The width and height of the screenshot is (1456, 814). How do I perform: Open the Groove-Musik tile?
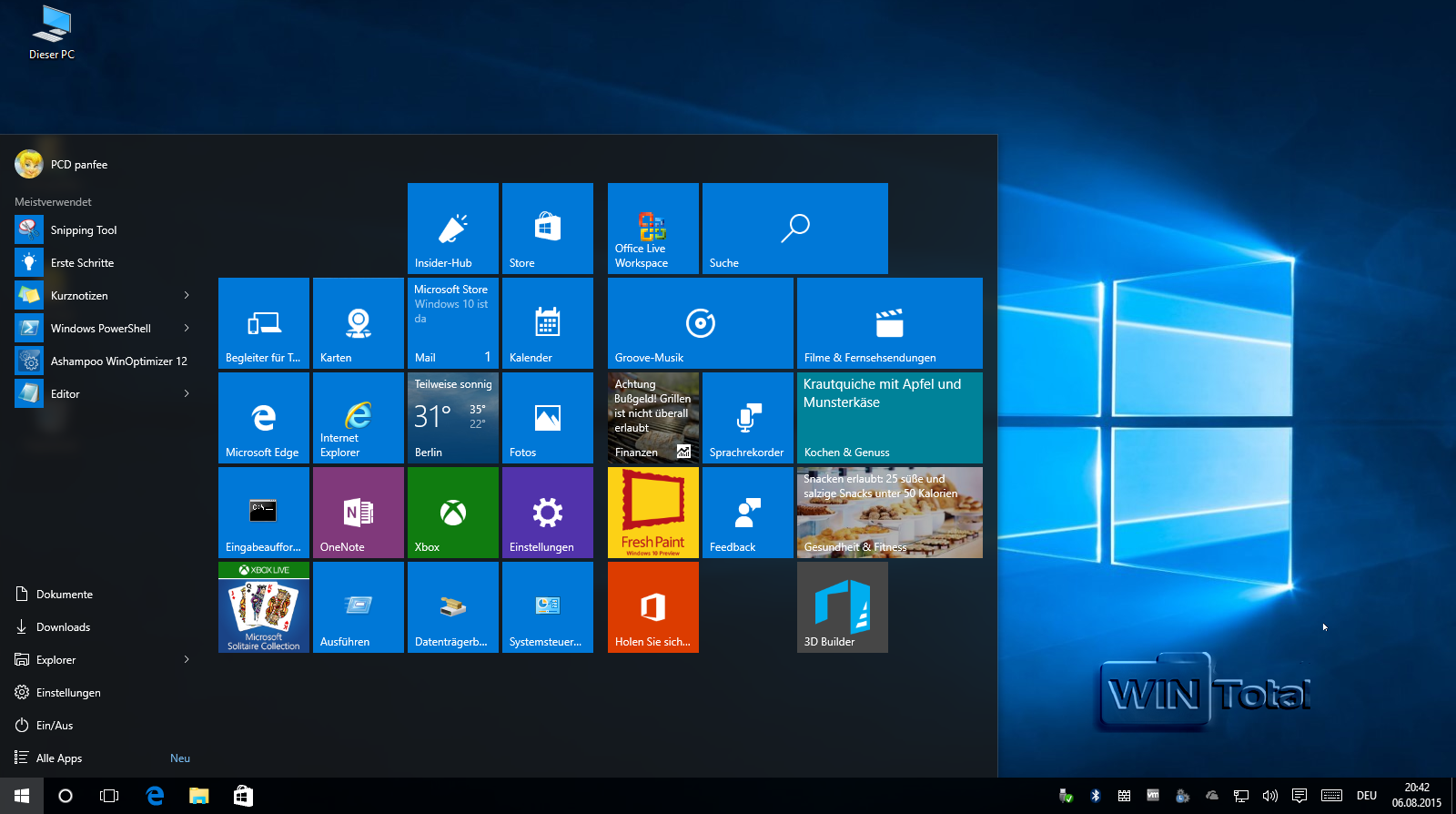click(x=700, y=322)
